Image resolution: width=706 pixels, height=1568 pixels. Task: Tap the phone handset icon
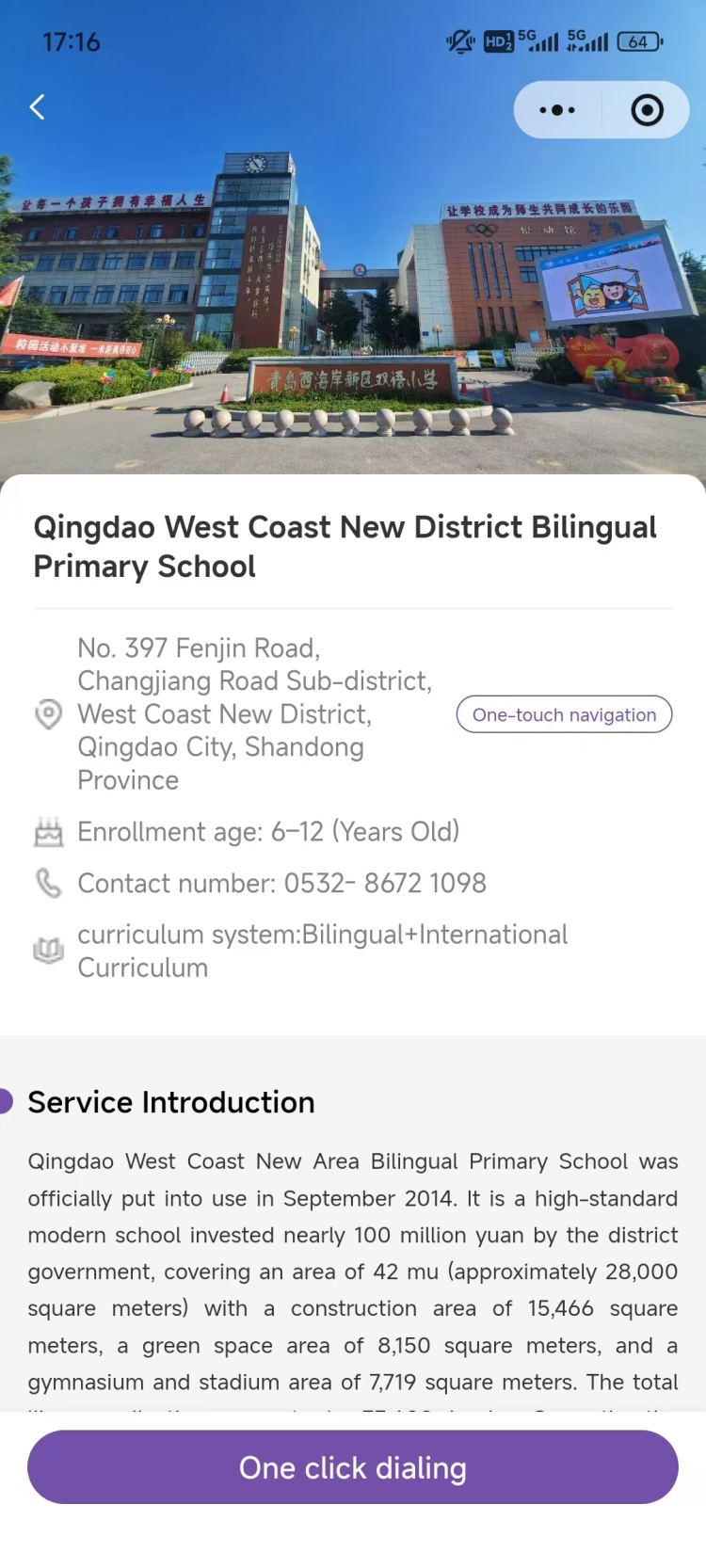click(48, 883)
